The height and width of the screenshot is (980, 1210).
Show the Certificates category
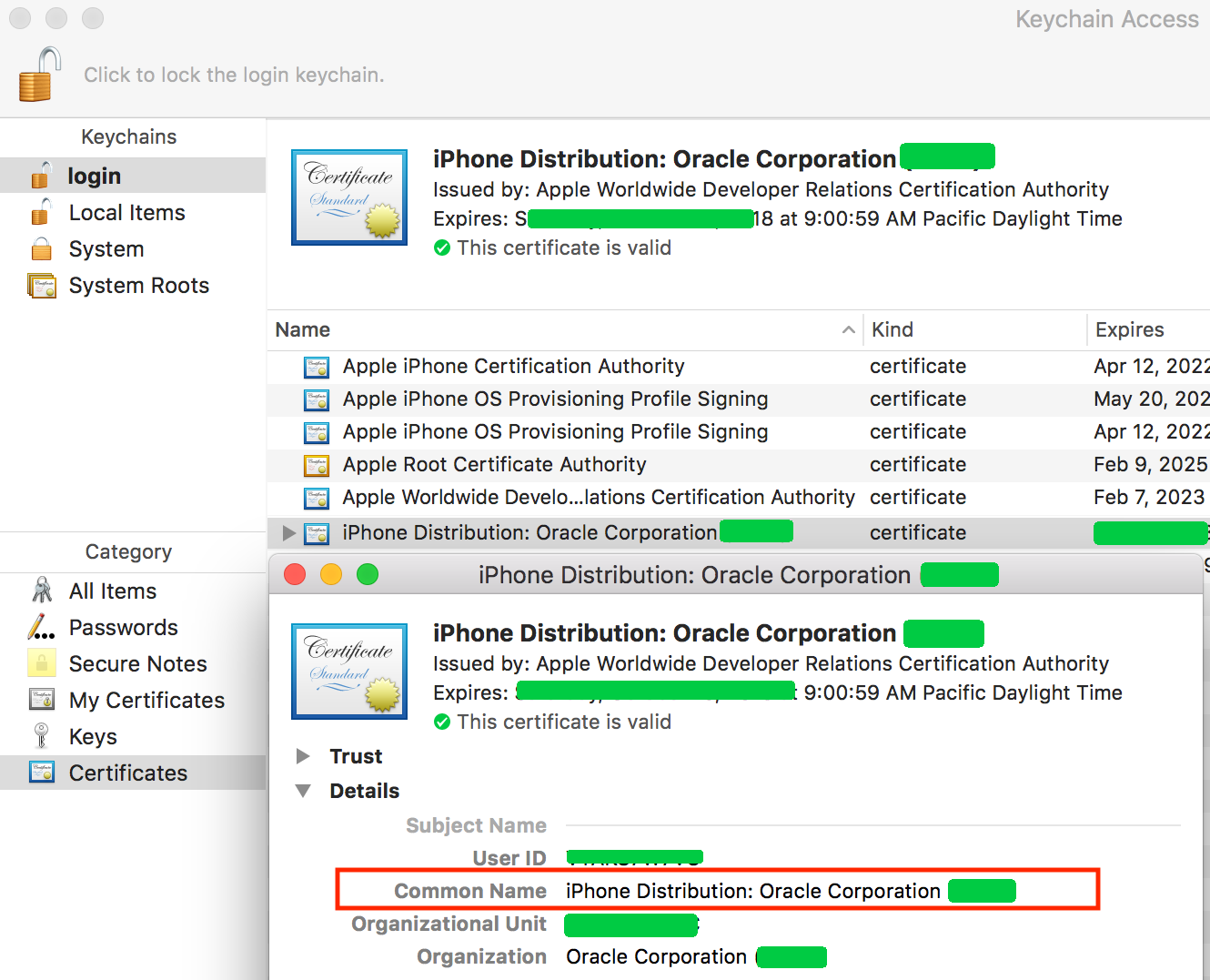coord(133,773)
